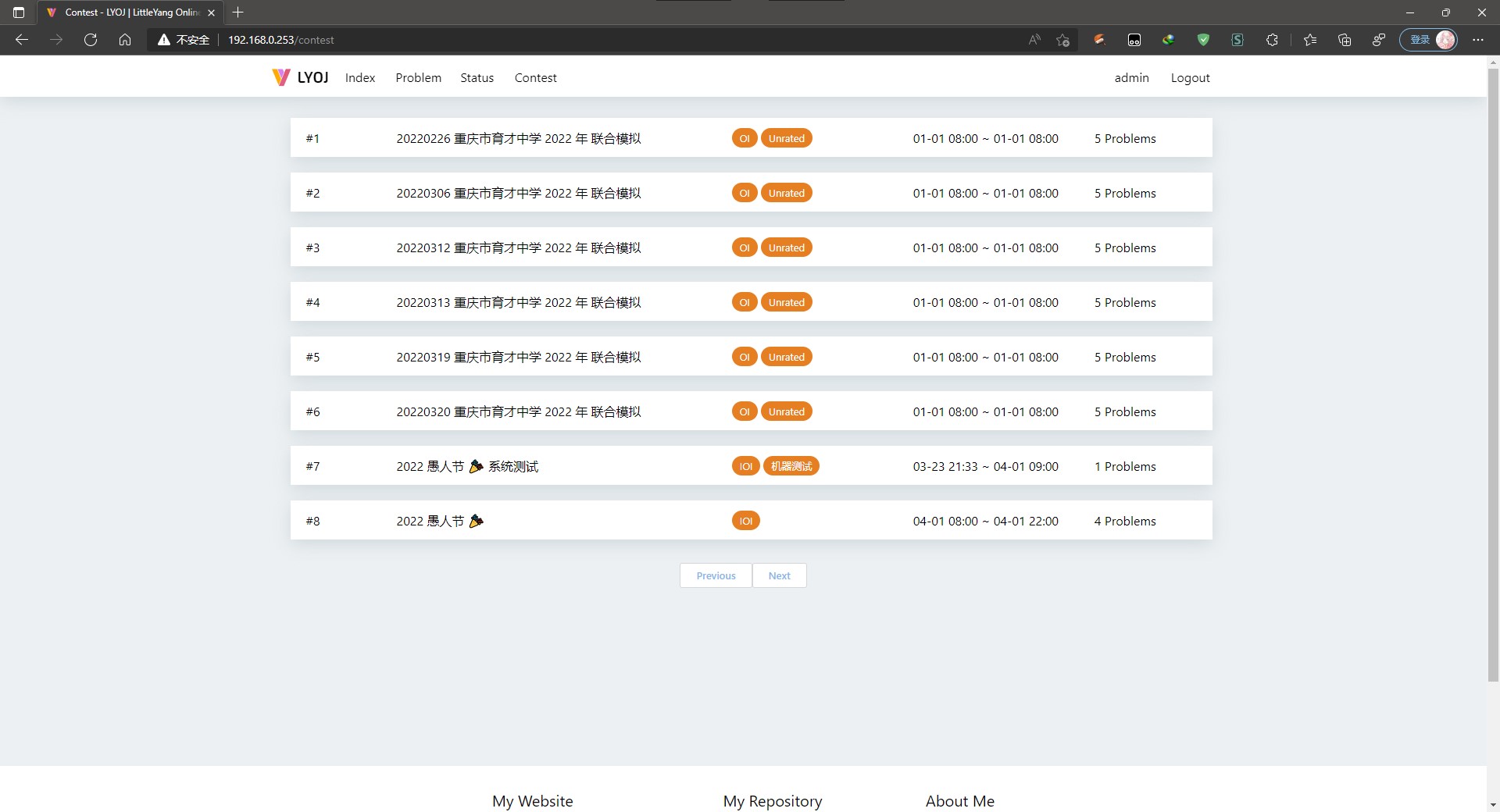
Task: Open the browser settings three-dot menu
Action: [x=1478, y=39]
